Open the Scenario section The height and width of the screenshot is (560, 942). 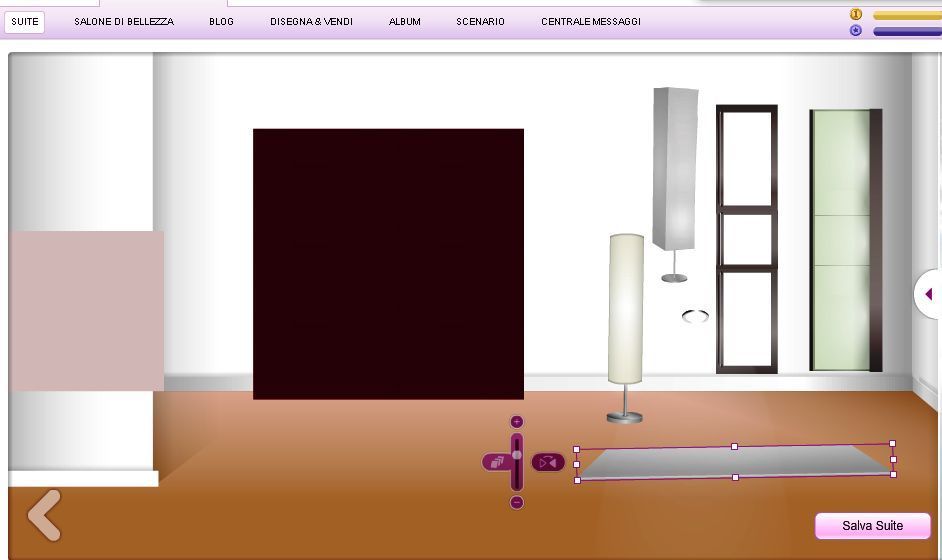point(480,22)
